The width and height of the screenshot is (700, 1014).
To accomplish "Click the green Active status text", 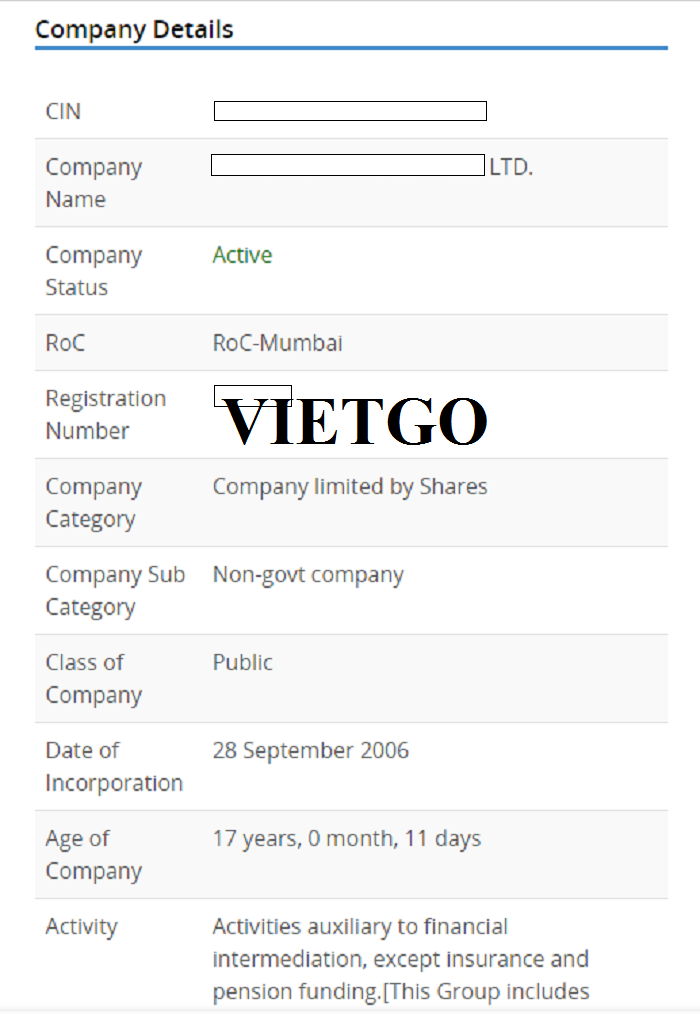I will pyautogui.click(x=242, y=255).
